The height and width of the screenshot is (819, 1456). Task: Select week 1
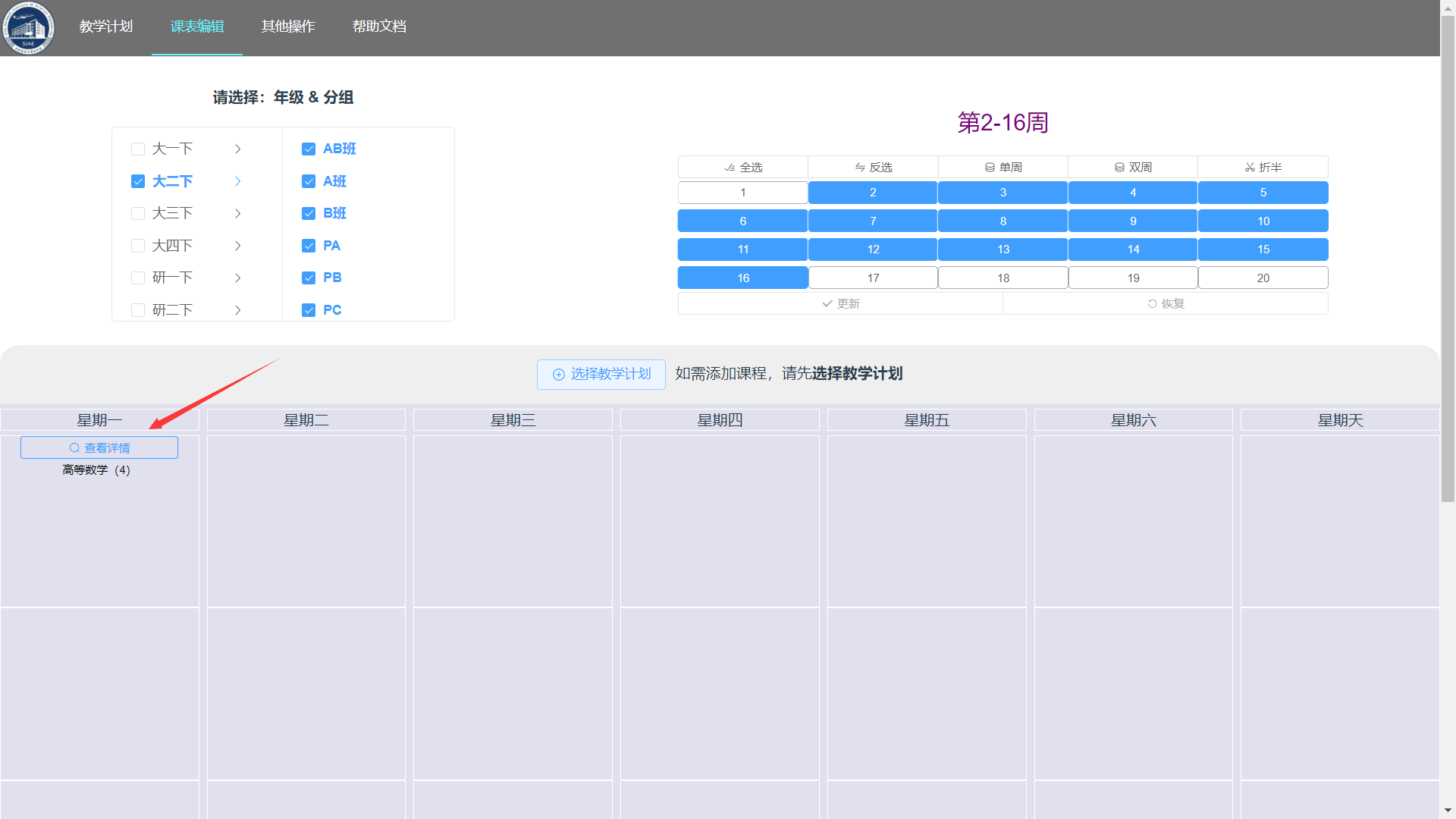743,193
